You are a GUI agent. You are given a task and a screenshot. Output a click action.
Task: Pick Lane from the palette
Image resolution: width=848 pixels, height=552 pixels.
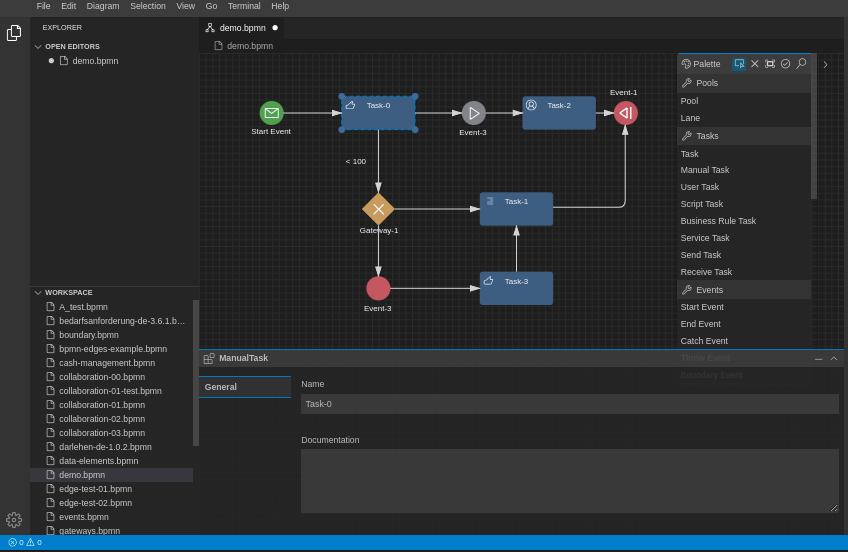744,118
